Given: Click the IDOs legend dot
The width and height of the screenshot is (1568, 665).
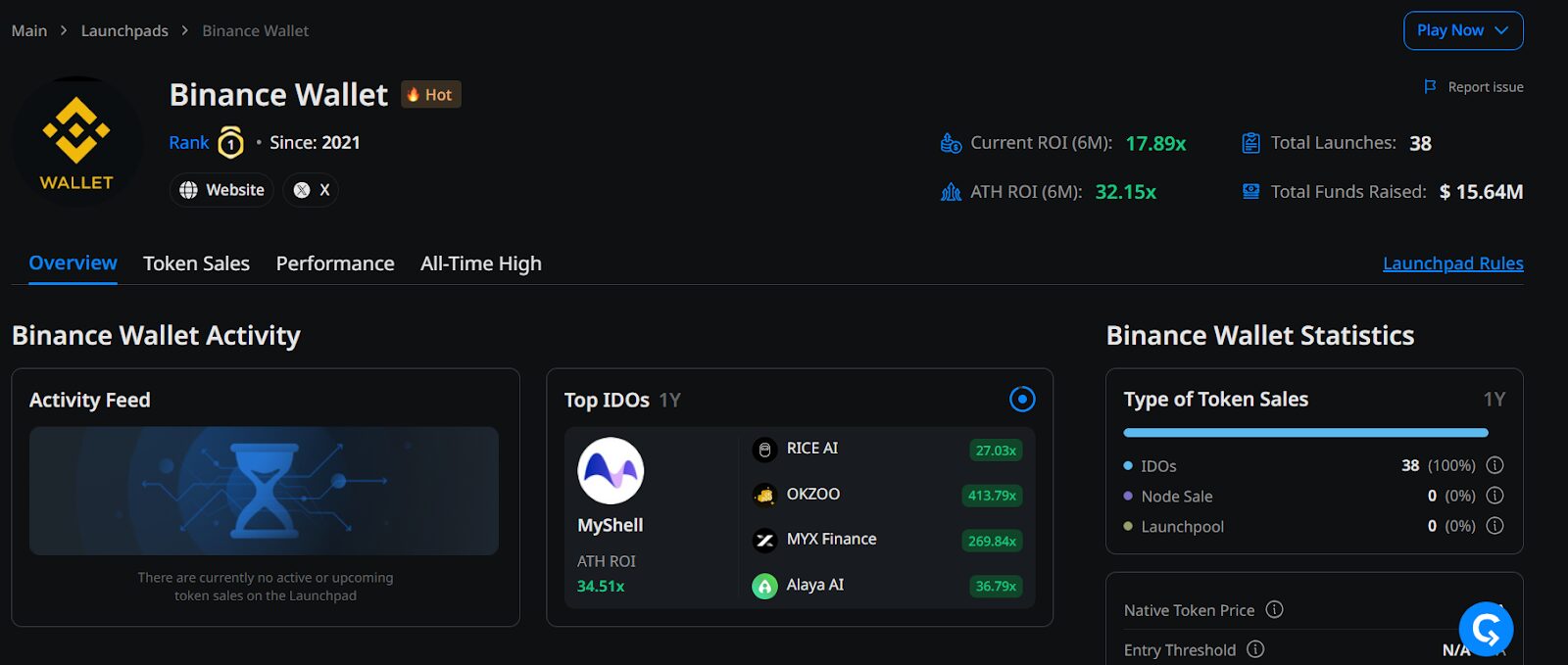Looking at the screenshot, I should [x=1128, y=466].
